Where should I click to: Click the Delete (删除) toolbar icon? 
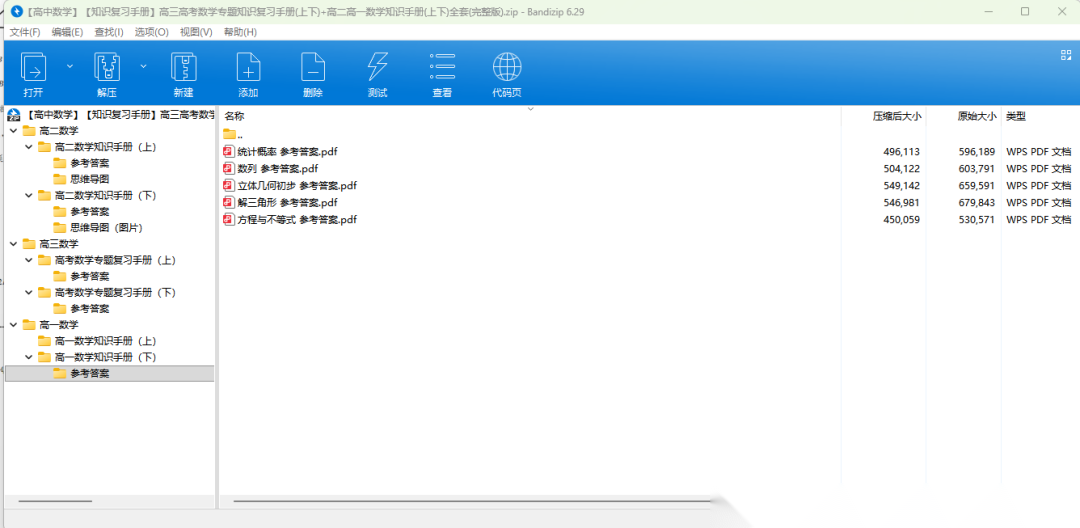313,68
